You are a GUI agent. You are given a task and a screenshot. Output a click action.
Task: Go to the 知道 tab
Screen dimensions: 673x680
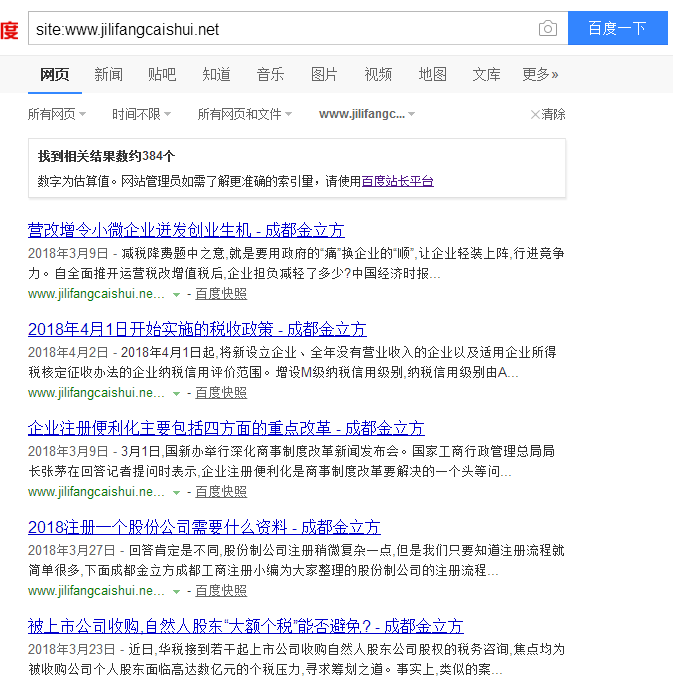pyautogui.click(x=216, y=74)
